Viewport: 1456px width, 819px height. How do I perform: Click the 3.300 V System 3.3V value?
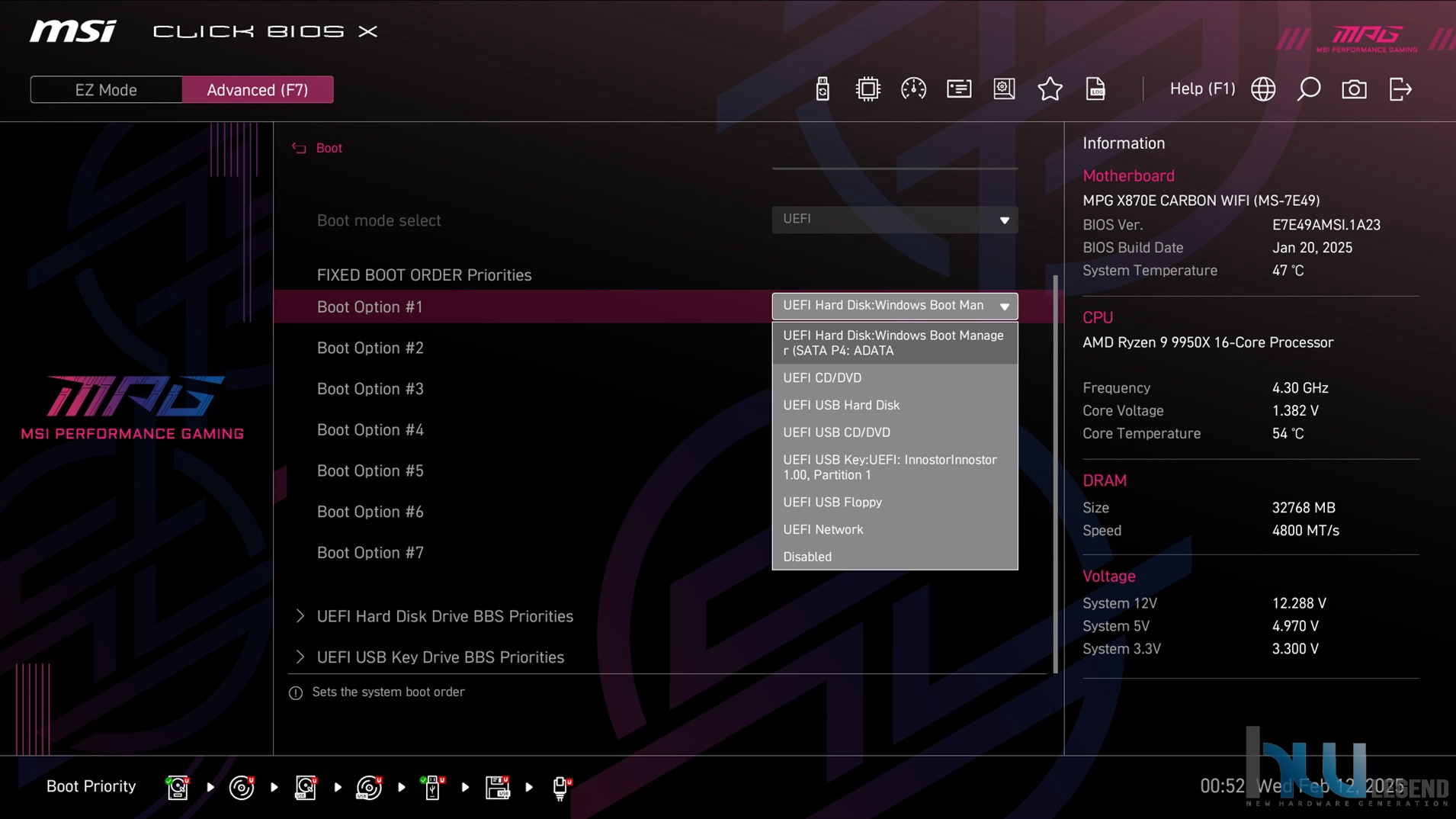(1295, 649)
